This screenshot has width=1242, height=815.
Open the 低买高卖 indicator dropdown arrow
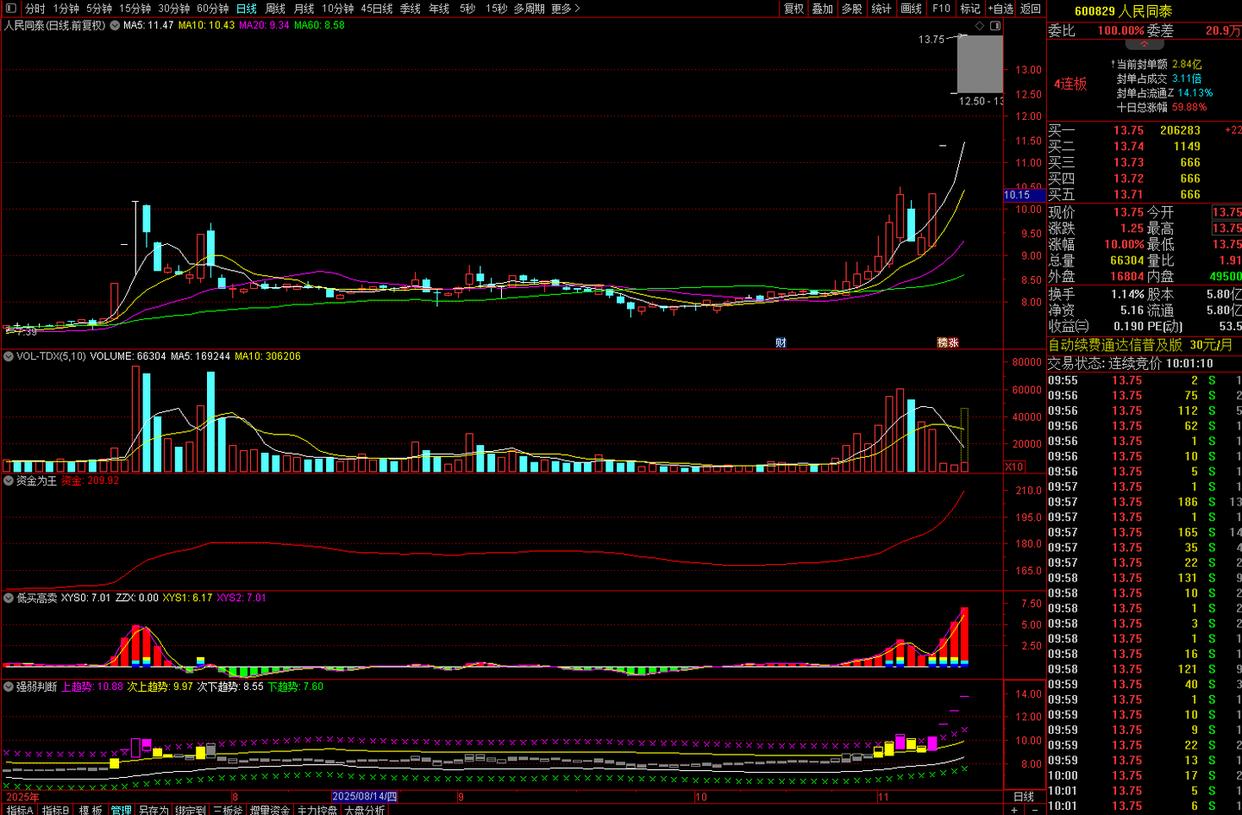pyautogui.click(x=9, y=597)
